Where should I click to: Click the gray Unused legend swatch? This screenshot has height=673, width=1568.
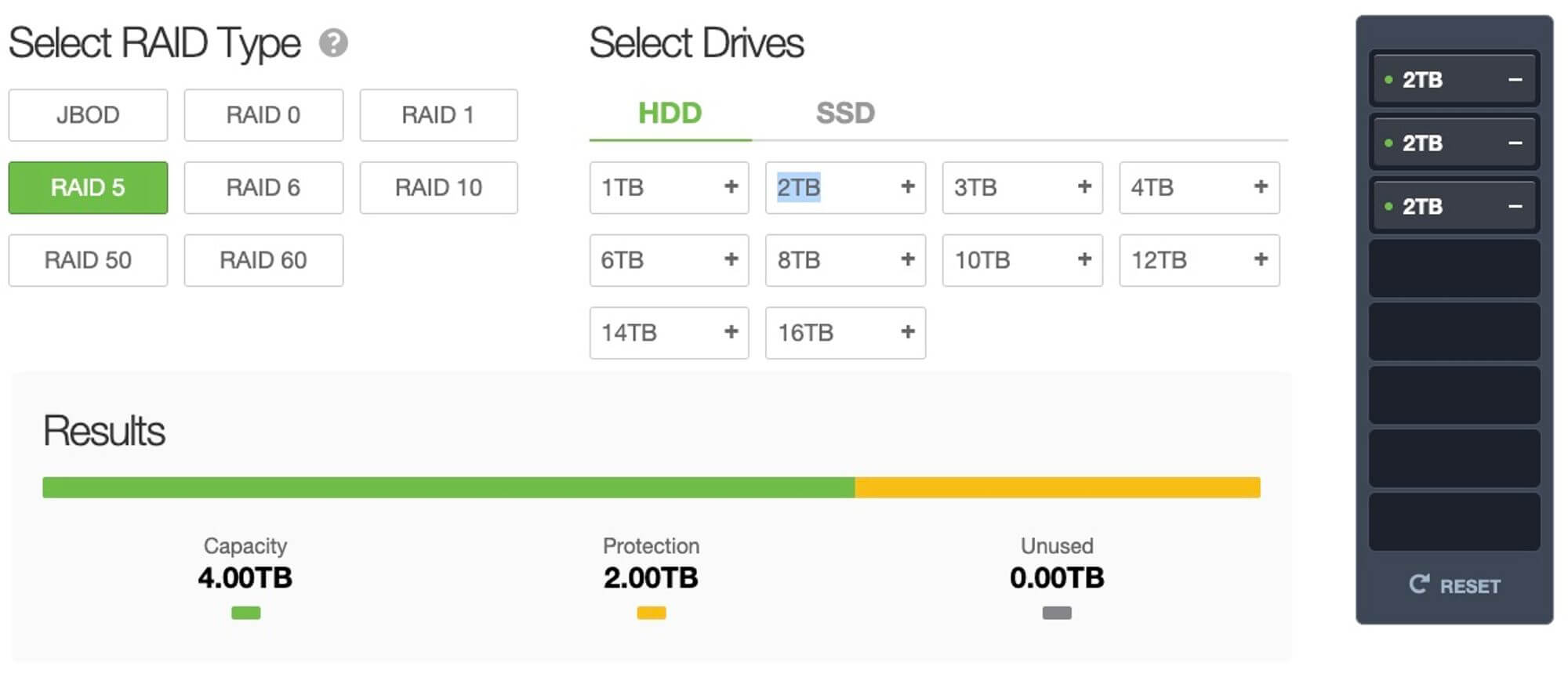point(1057,613)
